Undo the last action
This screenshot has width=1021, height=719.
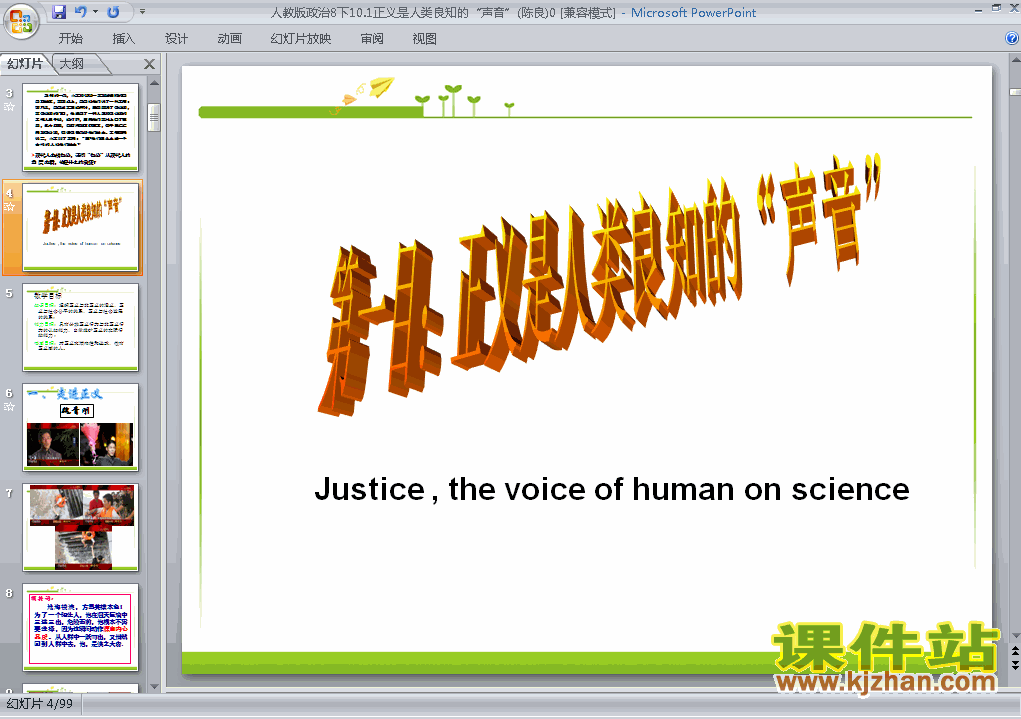point(80,12)
